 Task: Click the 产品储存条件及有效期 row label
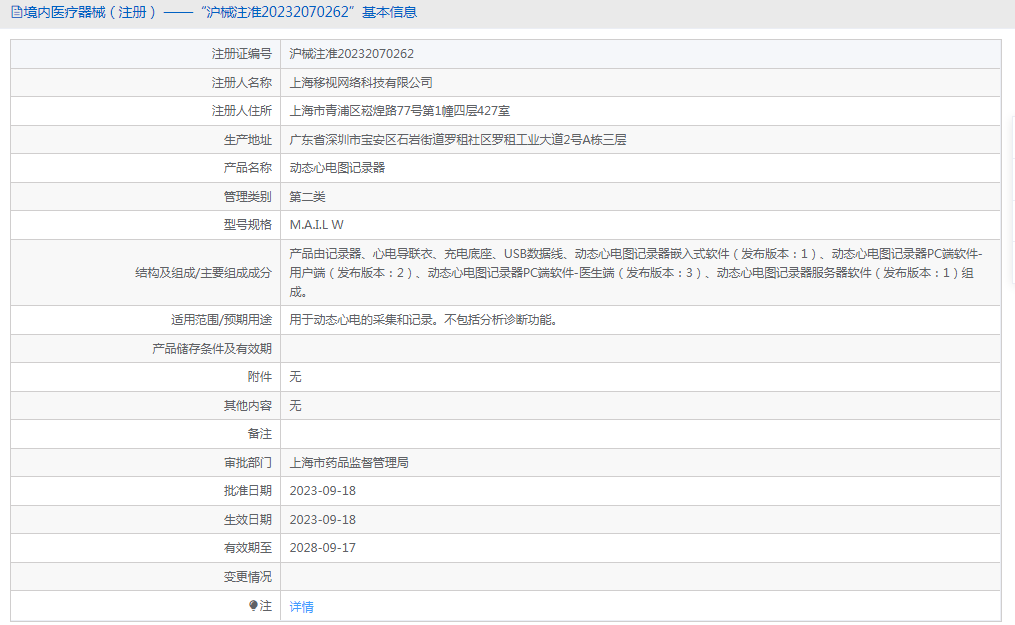(x=211, y=349)
